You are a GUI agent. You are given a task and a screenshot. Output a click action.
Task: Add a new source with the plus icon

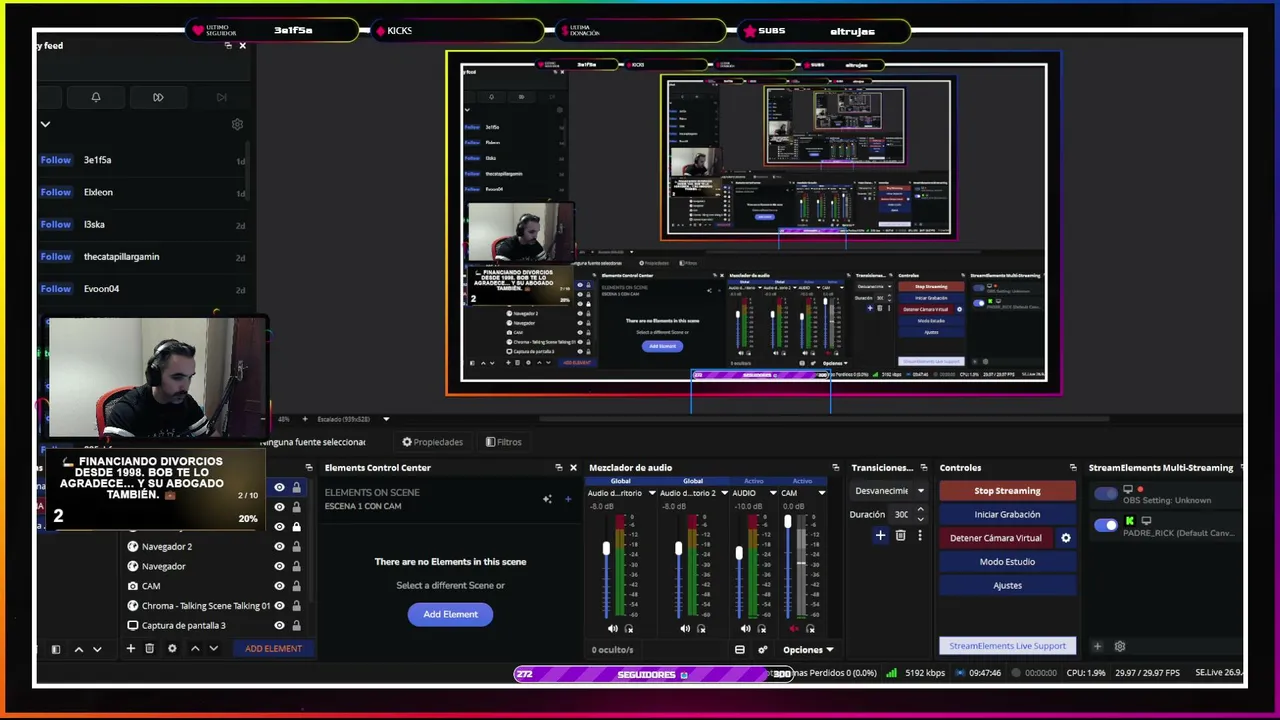point(130,649)
